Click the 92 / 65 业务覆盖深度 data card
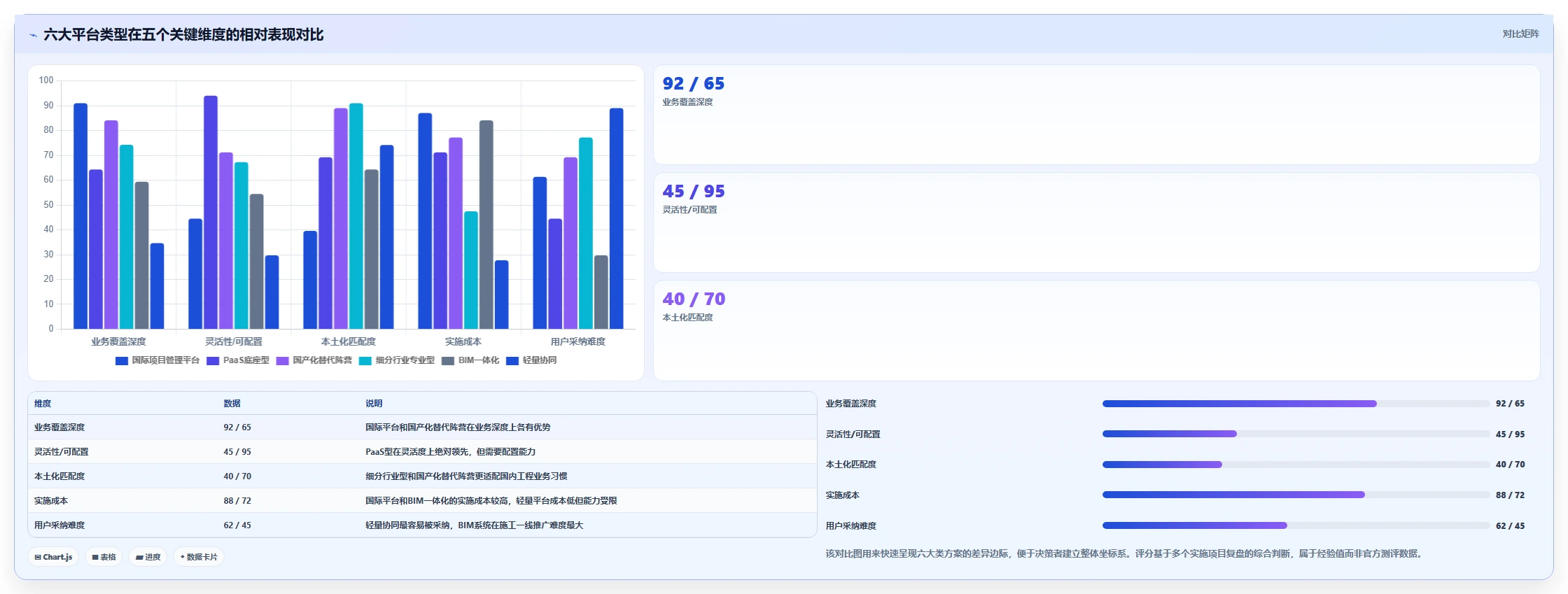Image resolution: width=1568 pixels, height=594 pixels. click(x=1096, y=115)
